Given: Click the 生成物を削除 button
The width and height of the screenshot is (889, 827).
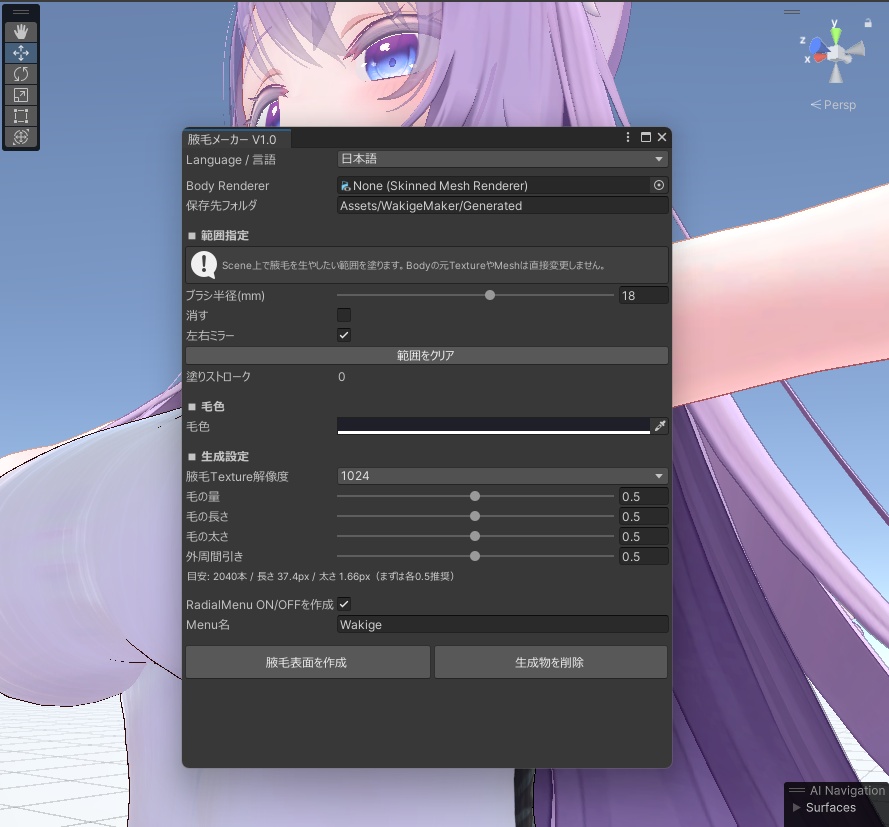Looking at the screenshot, I should click(551, 662).
